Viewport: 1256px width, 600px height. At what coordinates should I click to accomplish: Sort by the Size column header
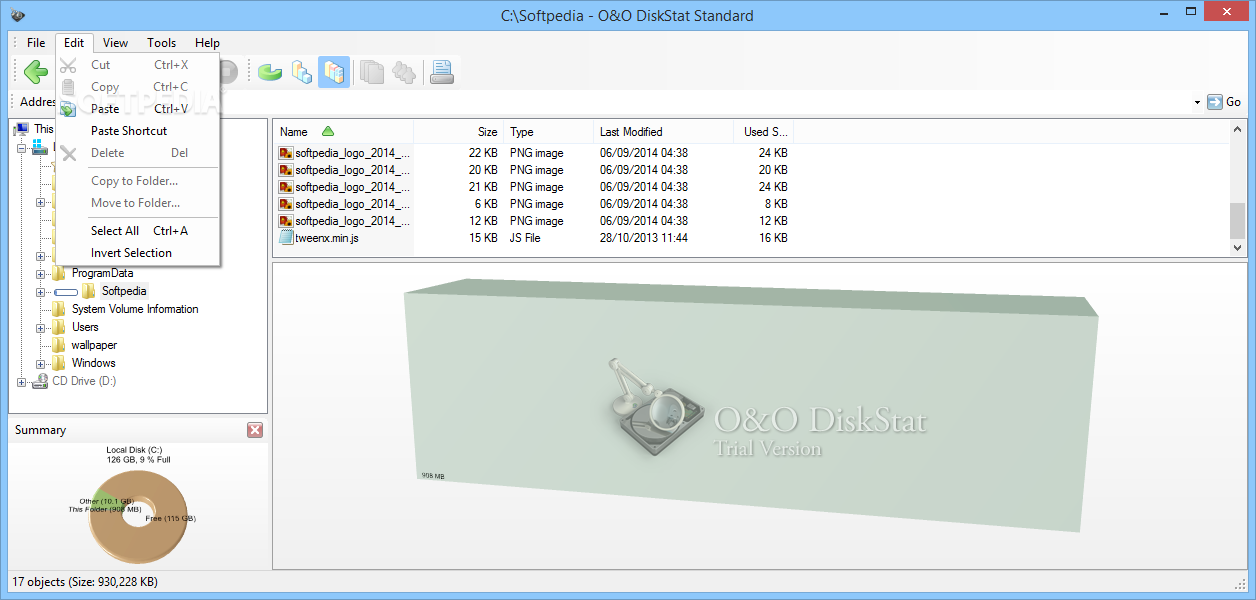[458, 132]
